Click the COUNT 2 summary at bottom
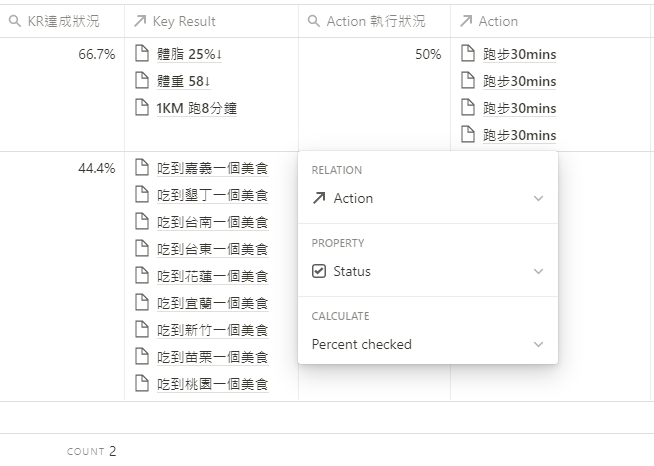654x466 pixels. tap(91, 451)
